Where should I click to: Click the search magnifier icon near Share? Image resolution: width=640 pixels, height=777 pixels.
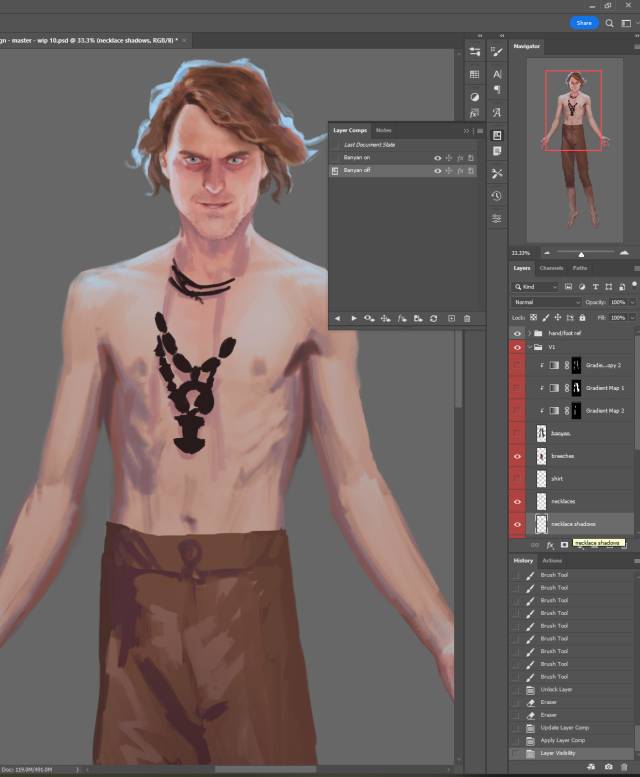tap(609, 22)
